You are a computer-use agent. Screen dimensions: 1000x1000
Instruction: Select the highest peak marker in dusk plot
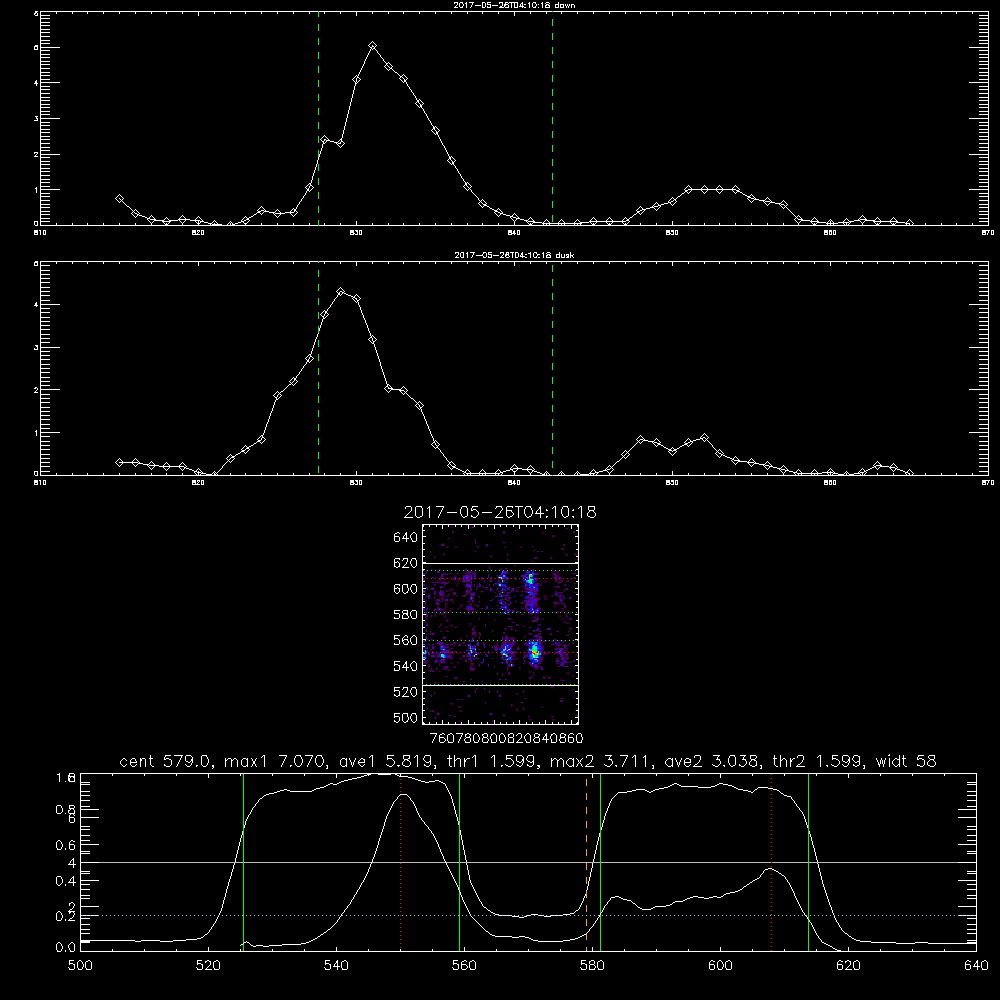pos(341,291)
